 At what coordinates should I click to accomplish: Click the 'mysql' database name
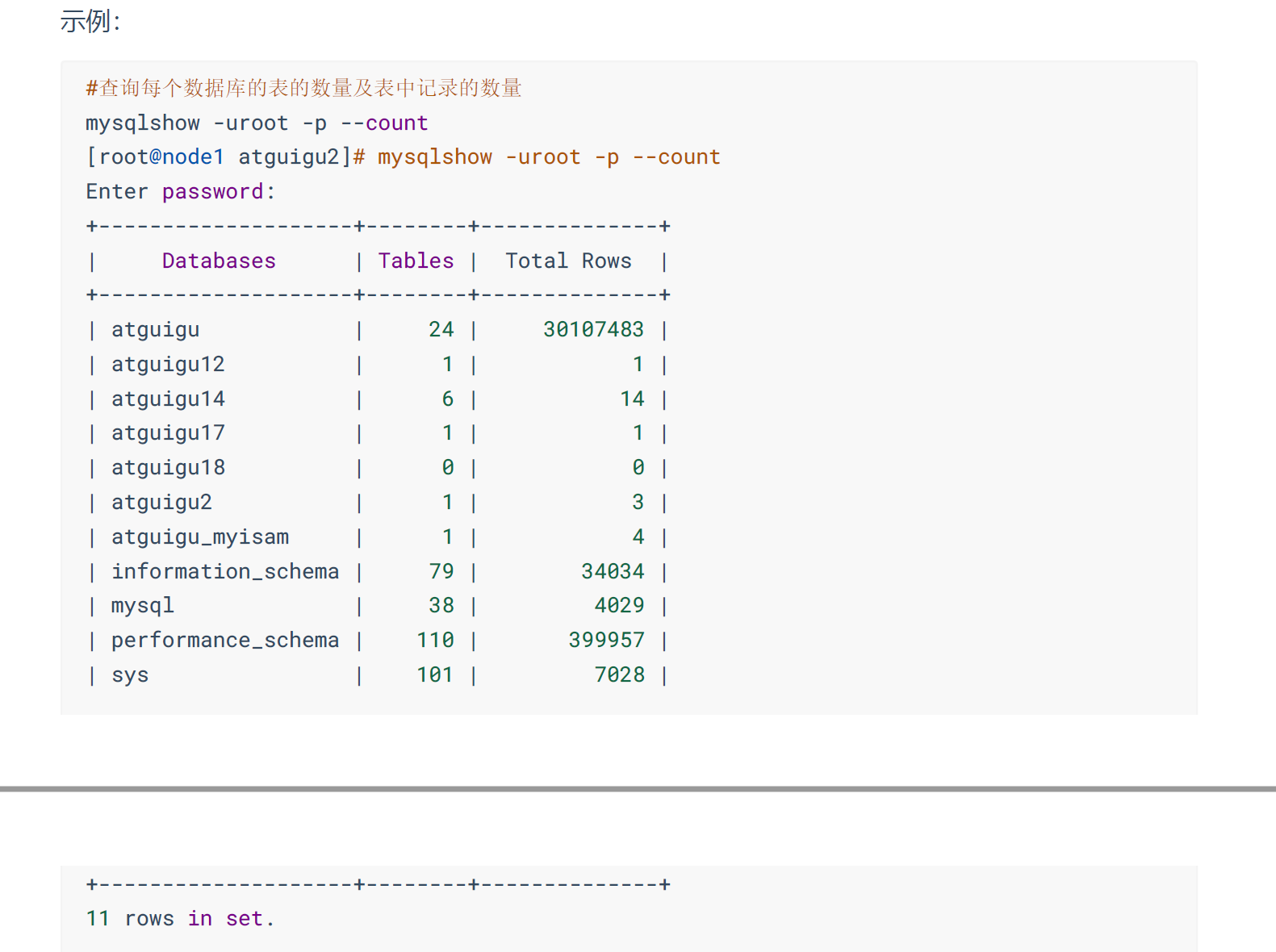(x=142, y=605)
